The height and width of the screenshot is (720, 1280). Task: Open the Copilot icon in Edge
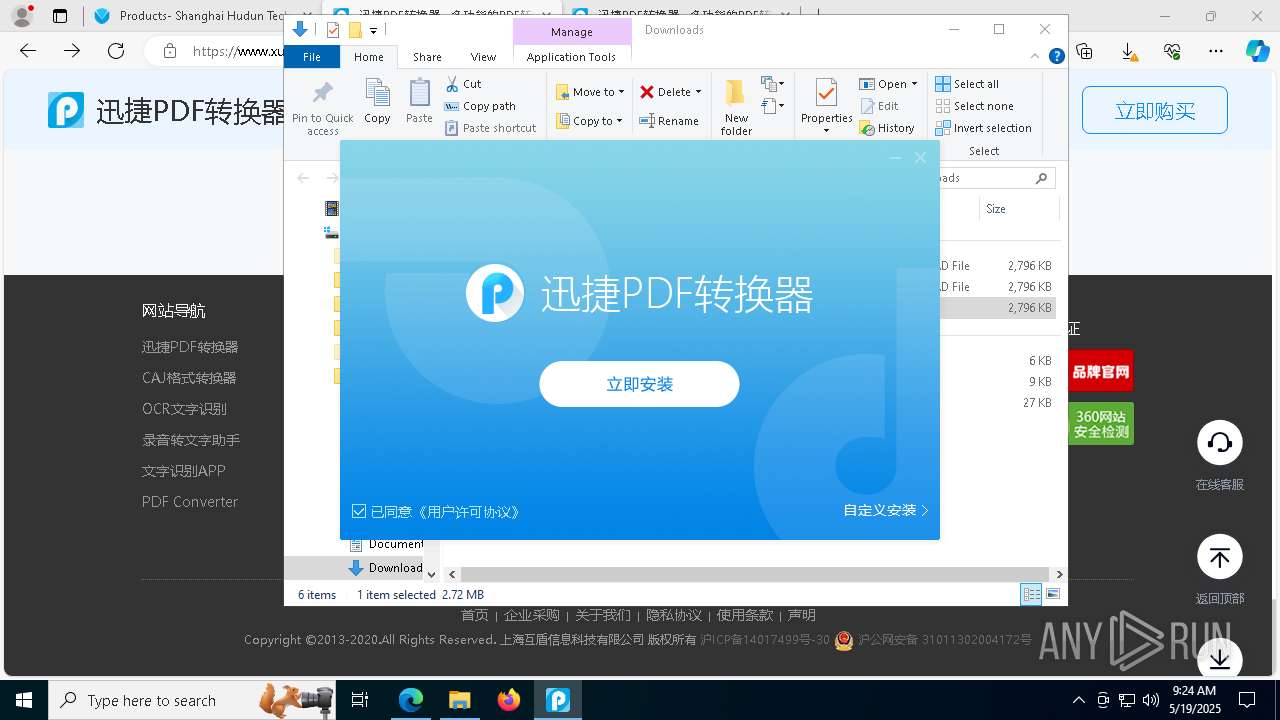(x=1257, y=51)
